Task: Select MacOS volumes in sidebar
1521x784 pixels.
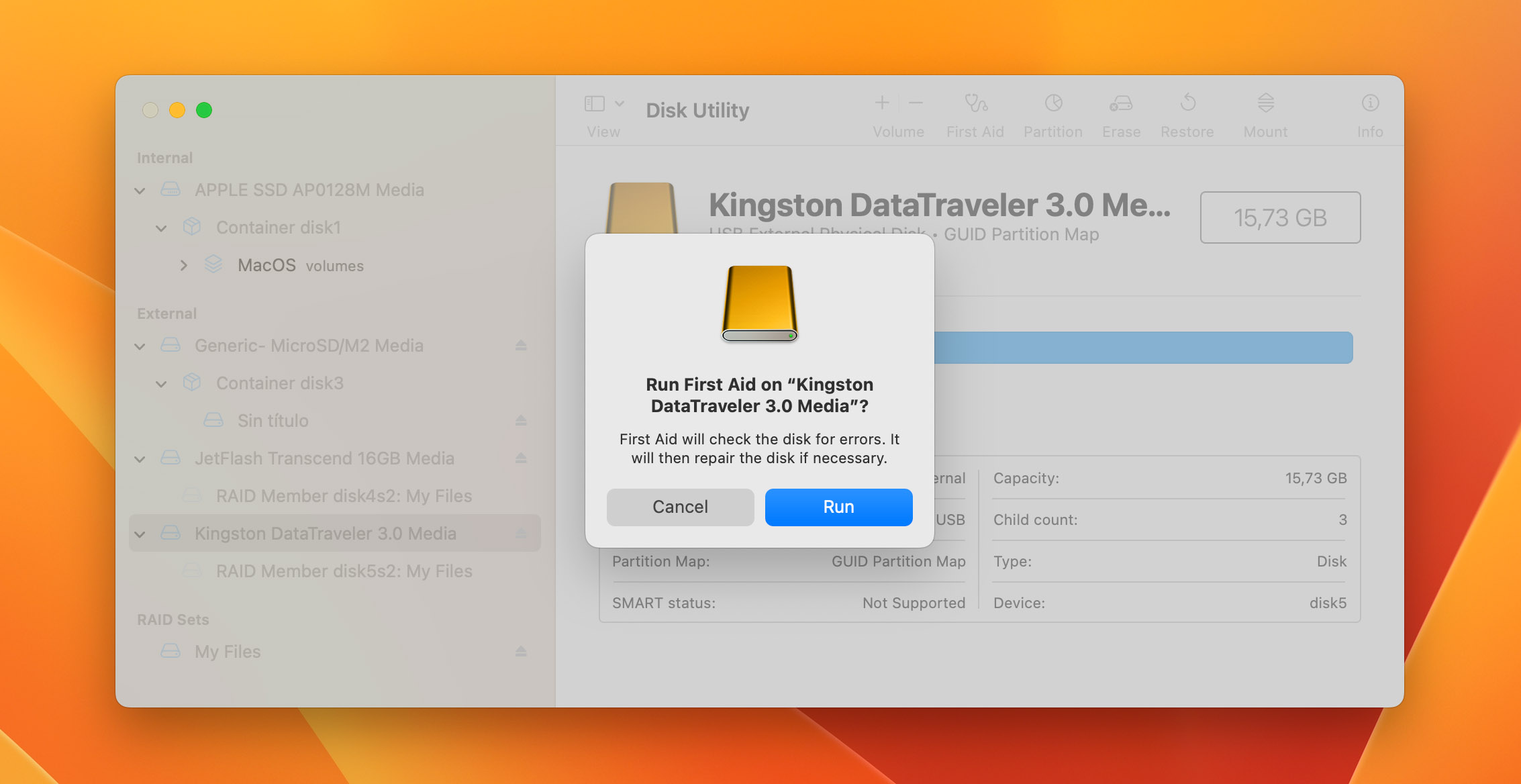Action: coord(335,265)
